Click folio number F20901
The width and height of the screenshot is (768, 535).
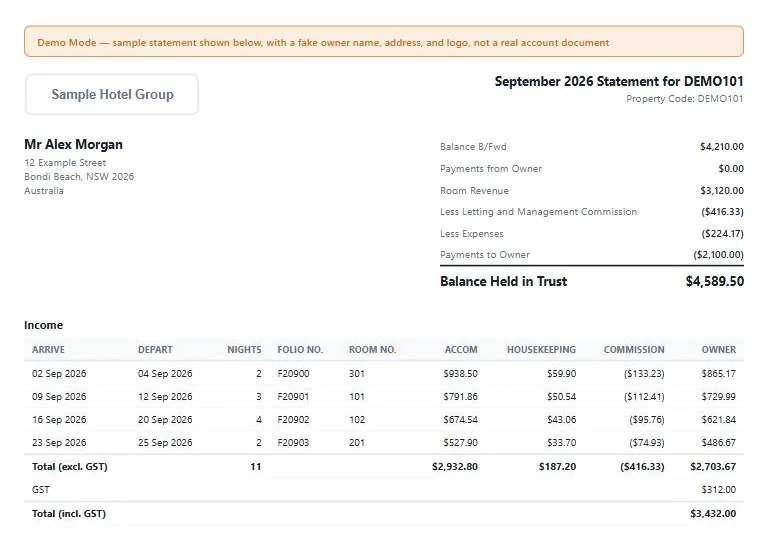(x=293, y=397)
